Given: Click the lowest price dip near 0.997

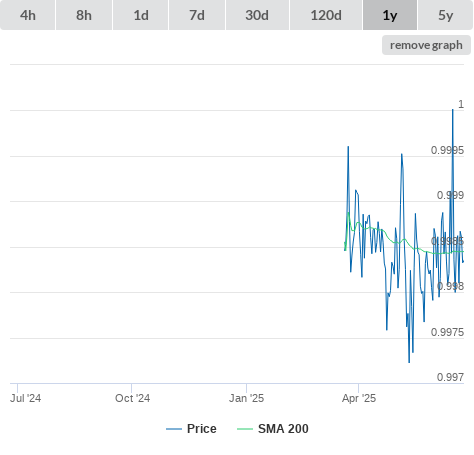Looking at the screenshot, I should [409, 362].
